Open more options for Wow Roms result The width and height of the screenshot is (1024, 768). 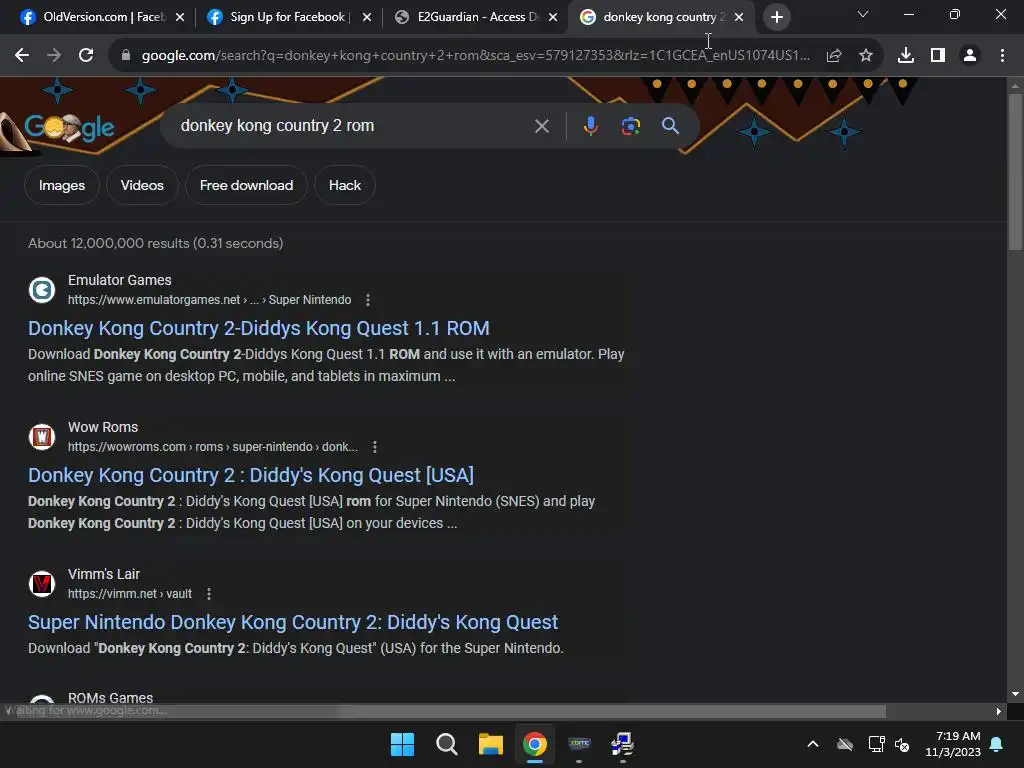click(374, 447)
